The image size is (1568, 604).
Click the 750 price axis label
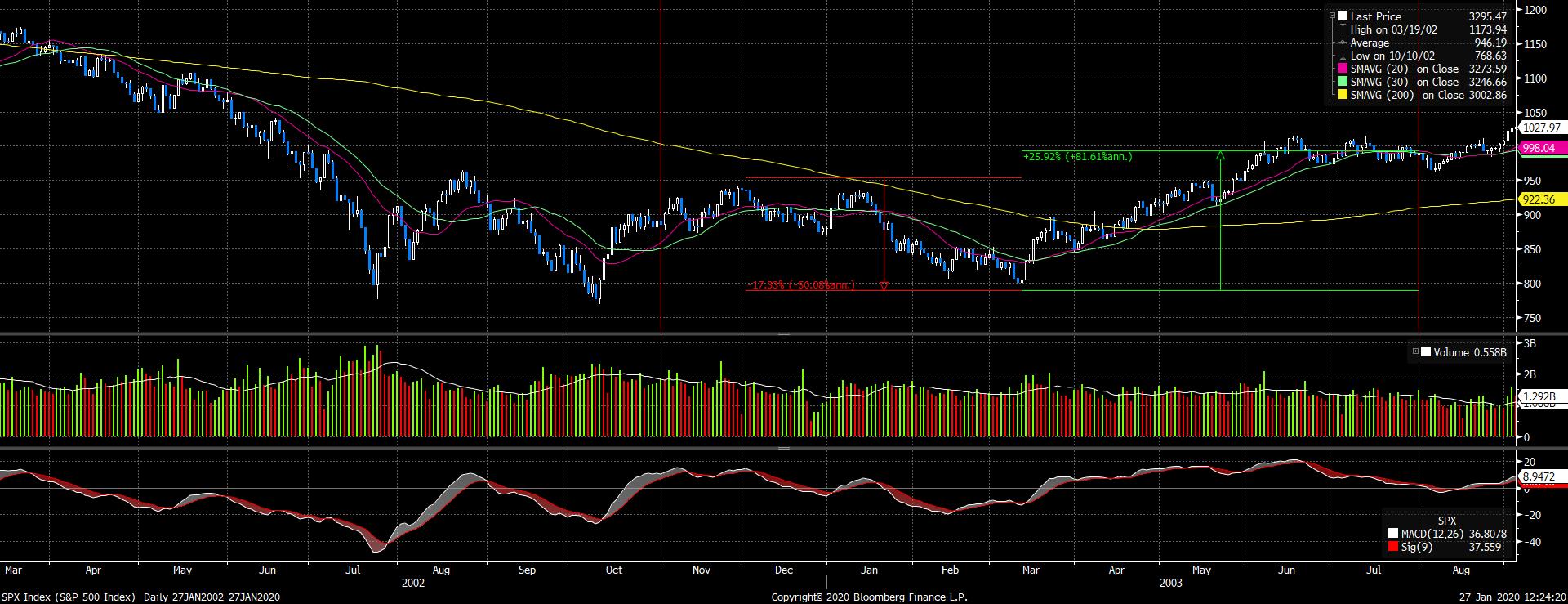(x=1533, y=319)
